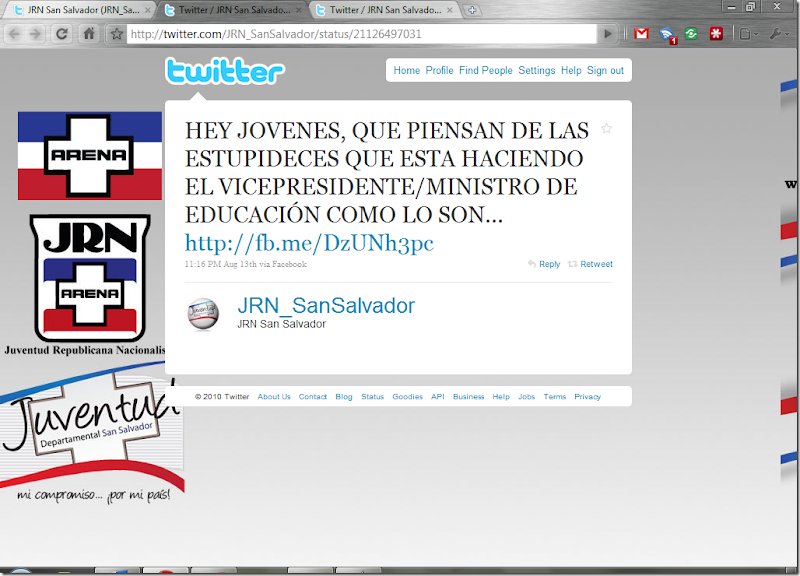This screenshot has height=576, width=800.
Task: Open Twitter Settings link
Action: (537, 70)
